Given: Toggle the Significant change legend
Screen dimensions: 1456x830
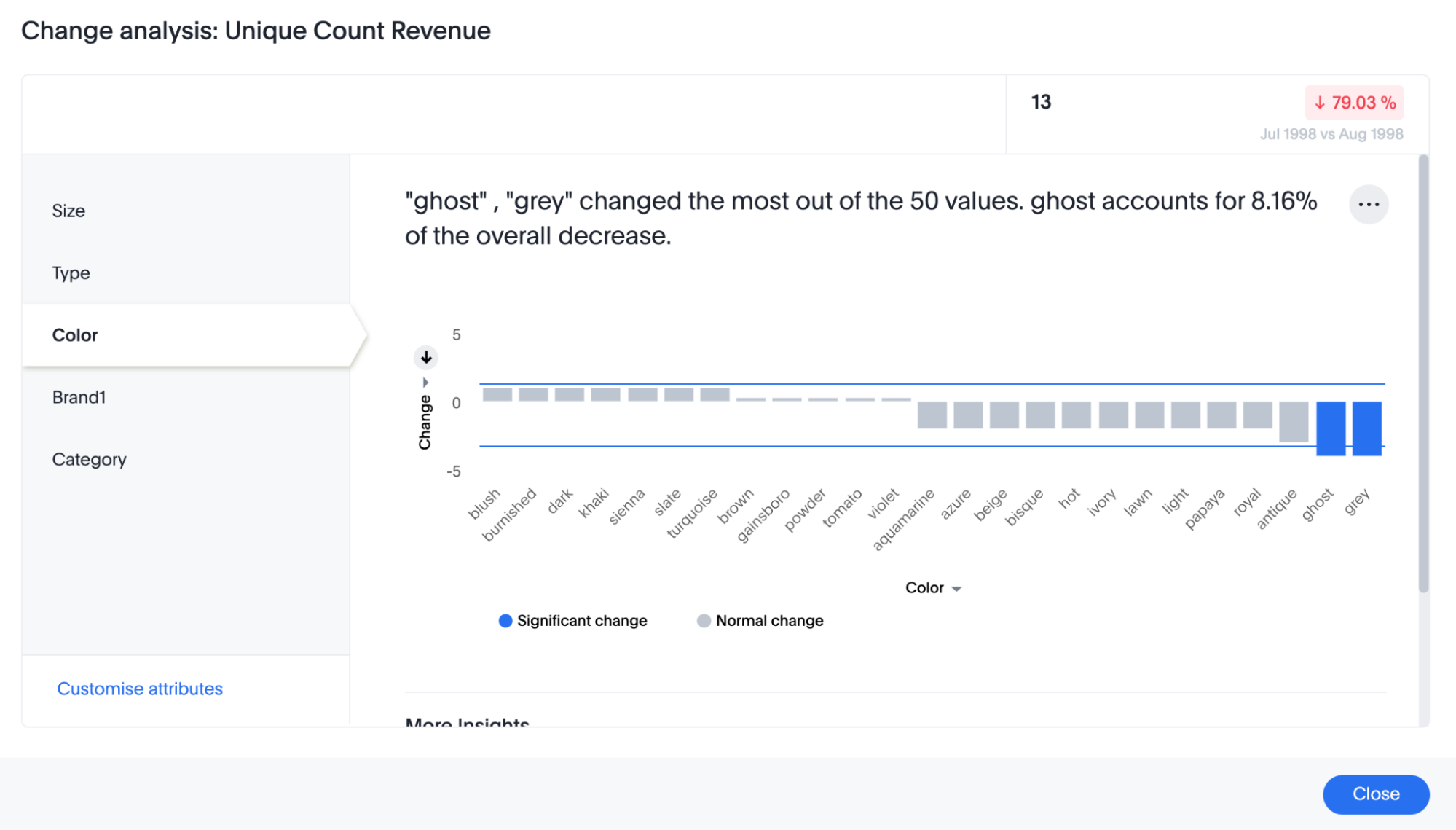Looking at the screenshot, I should (504, 620).
